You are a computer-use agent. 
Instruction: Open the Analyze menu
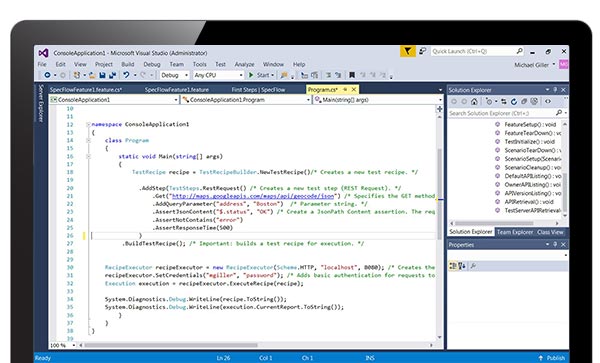coord(245,64)
